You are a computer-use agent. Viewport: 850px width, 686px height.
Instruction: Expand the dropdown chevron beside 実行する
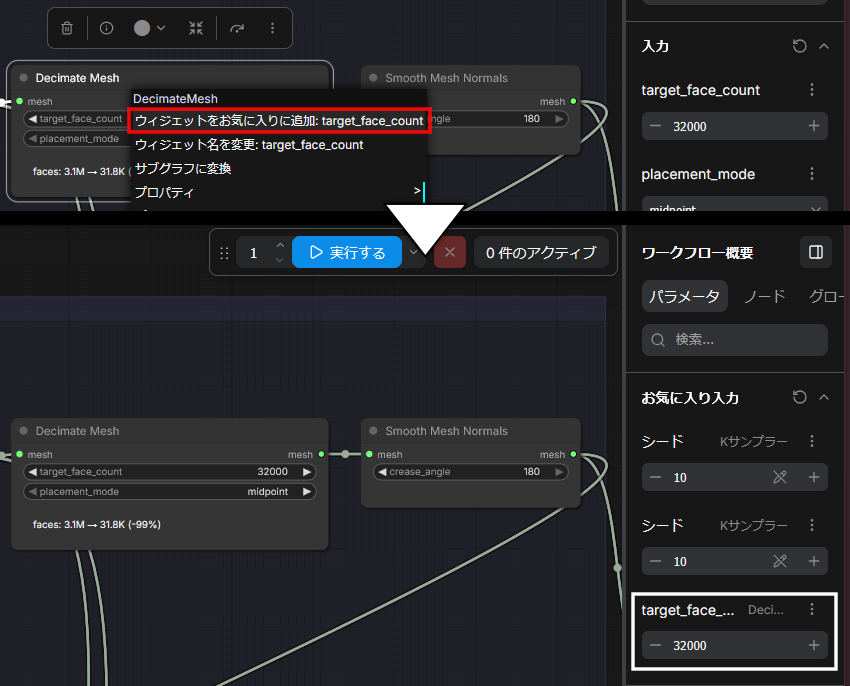point(414,252)
